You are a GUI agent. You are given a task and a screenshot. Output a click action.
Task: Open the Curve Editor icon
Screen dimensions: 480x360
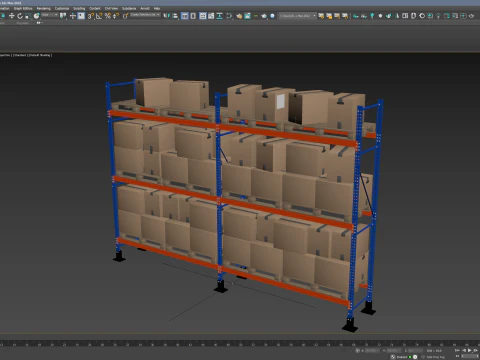pos(211,16)
